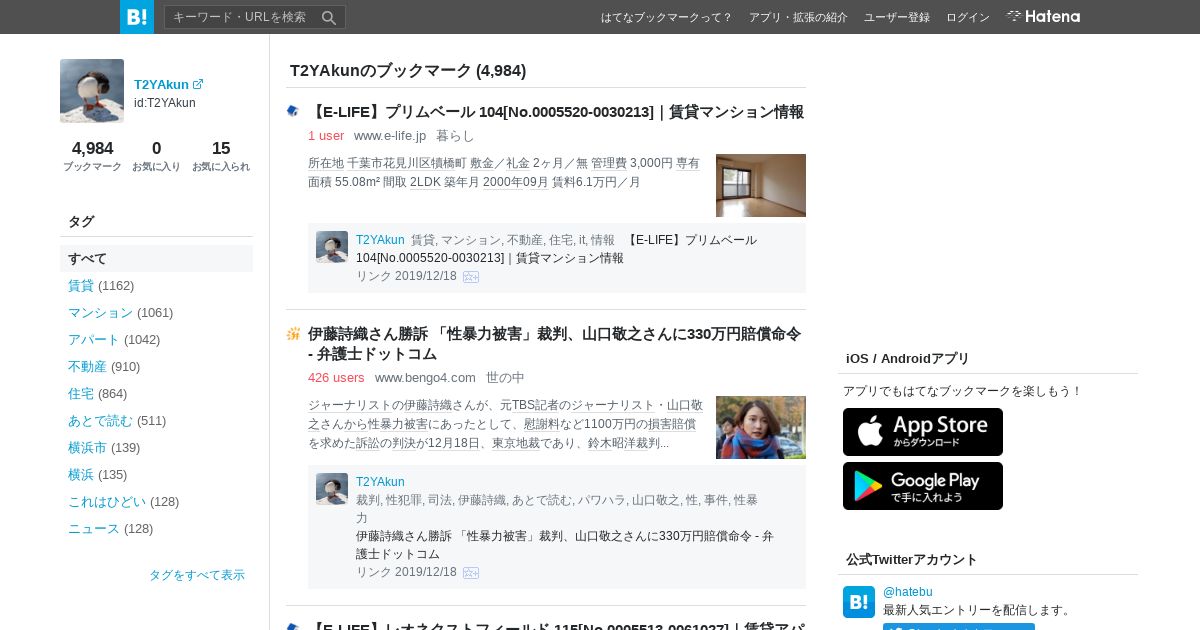Viewport: 1200px width, 630px height.
Task: Click T2YAkun name in the bengo4 comment
Action: pyautogui.click(x=380, y=482)
